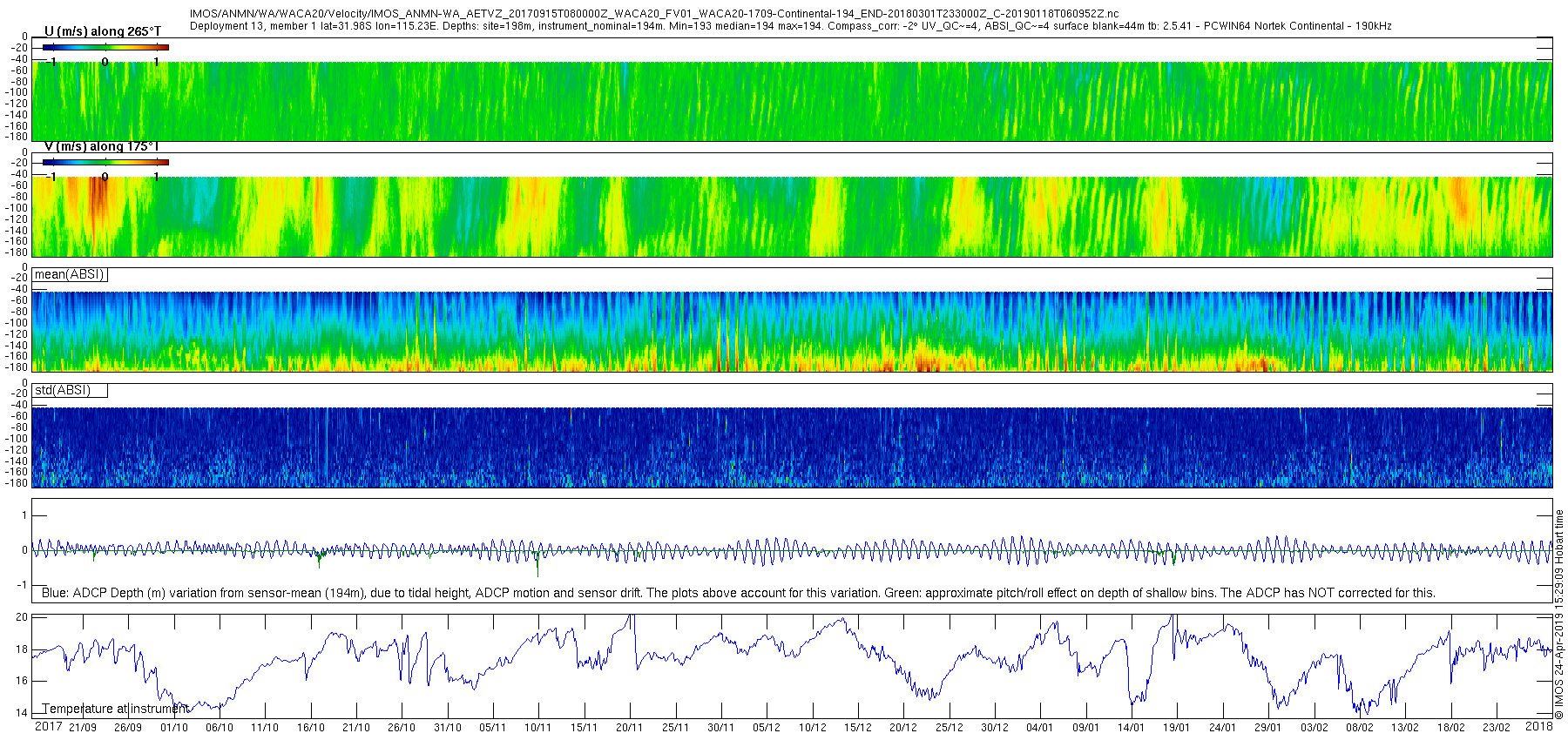Click the 25/11 date tick label
1568x740 pixels.
click(x=675, y=728)
